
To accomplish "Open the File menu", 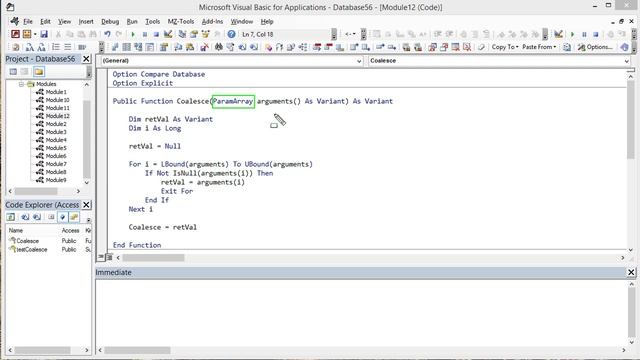I will (x=28, y=22).
